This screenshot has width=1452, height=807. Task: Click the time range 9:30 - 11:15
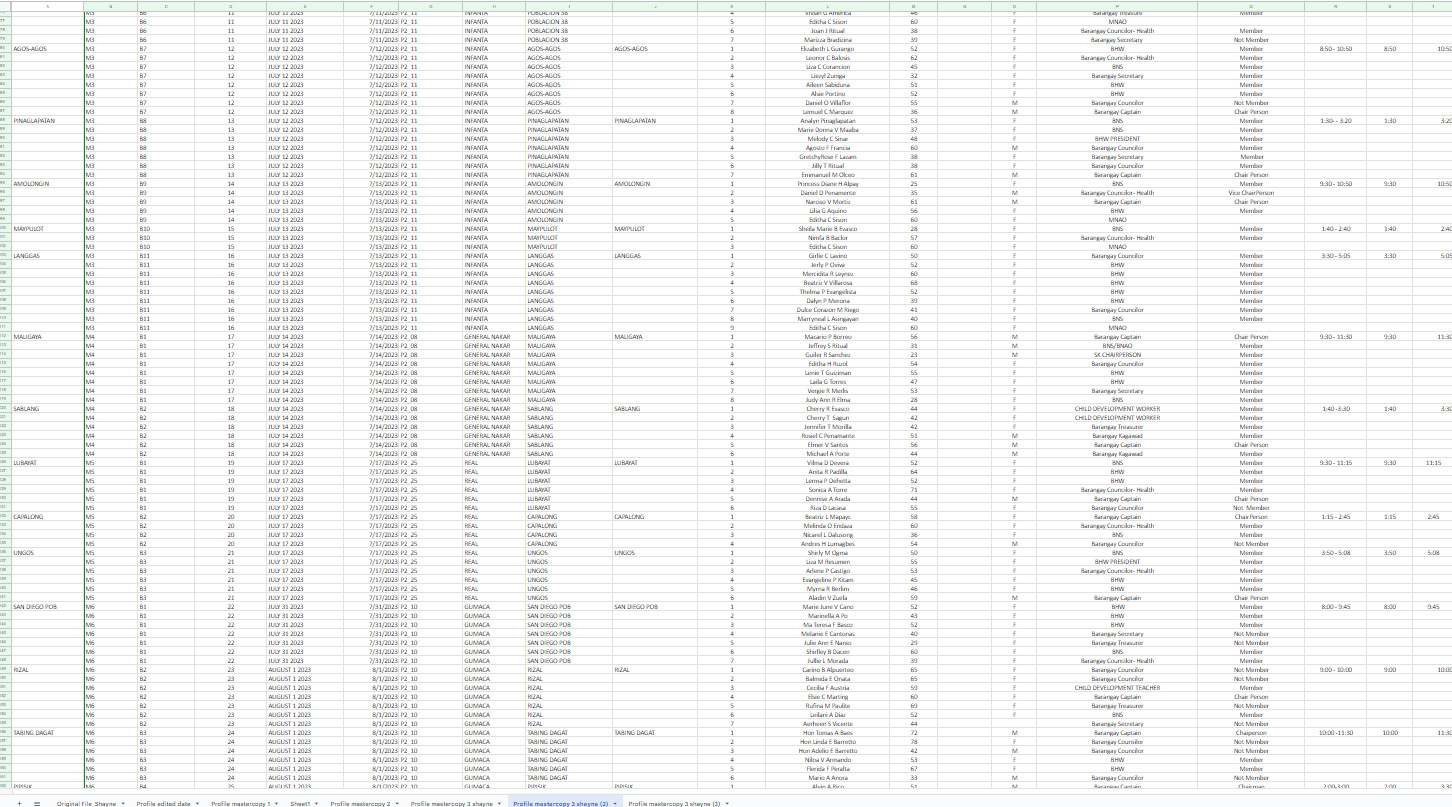(1336, 463)
